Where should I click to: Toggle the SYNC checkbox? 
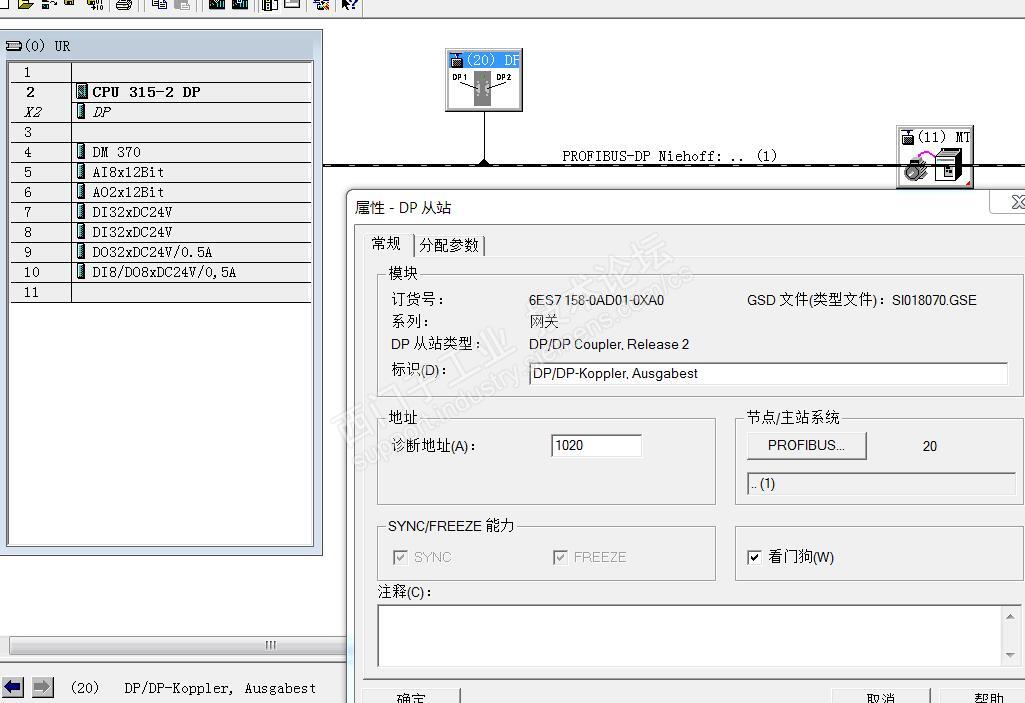(400, 557)
